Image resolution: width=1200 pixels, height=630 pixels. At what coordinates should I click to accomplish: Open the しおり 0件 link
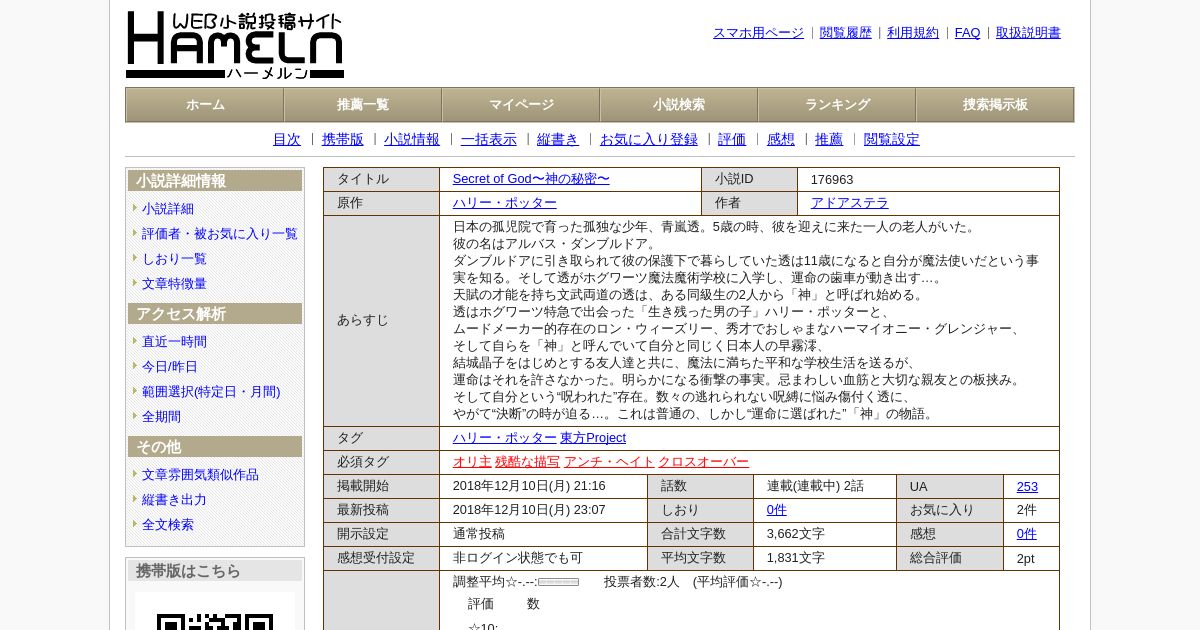click(777, 510)
